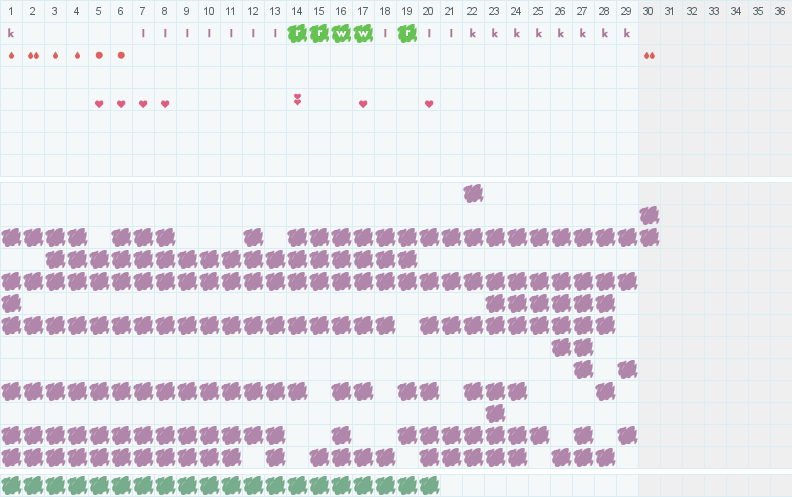Select the single blood drop on day 1
Image resolution: width=792 pixels, height=497 pixels.
tap(11, 55)
